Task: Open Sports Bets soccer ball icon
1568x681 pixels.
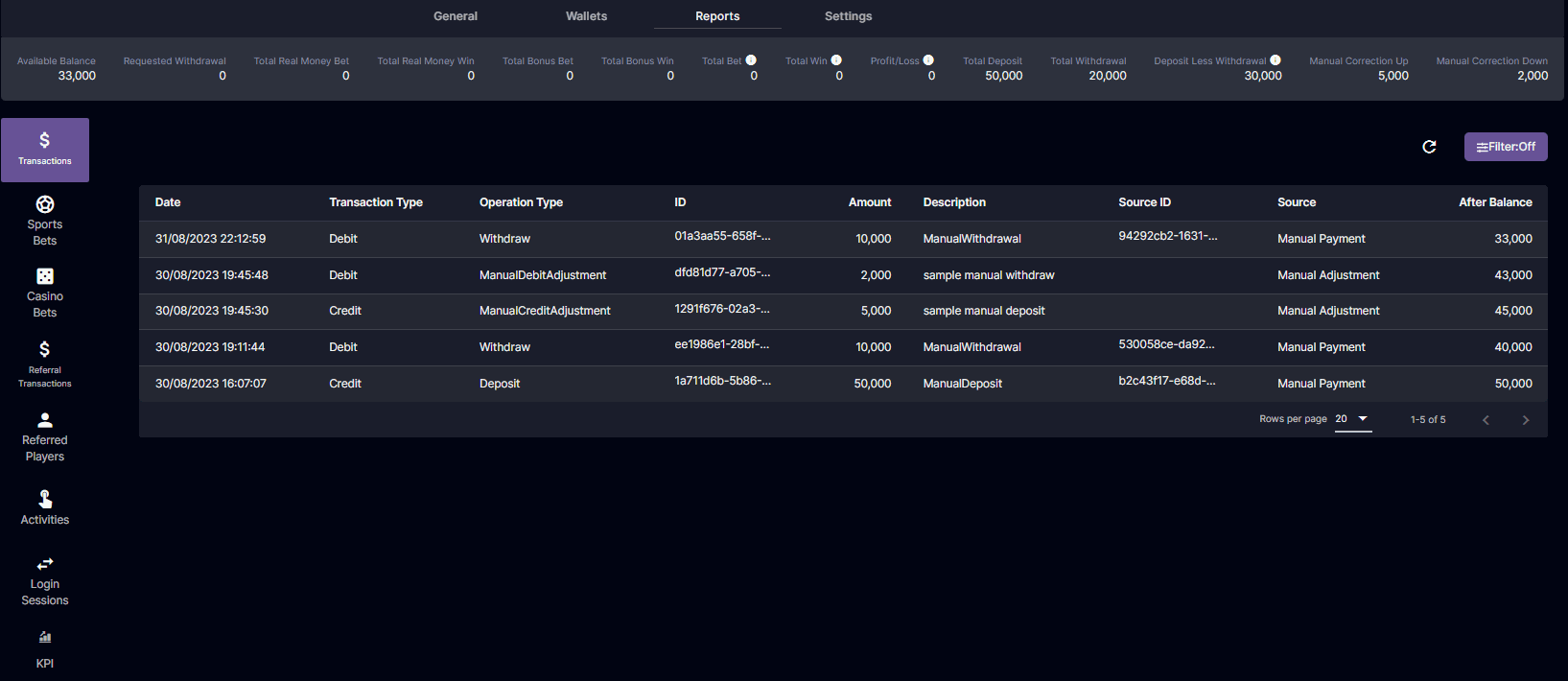Action: (45, 204)
